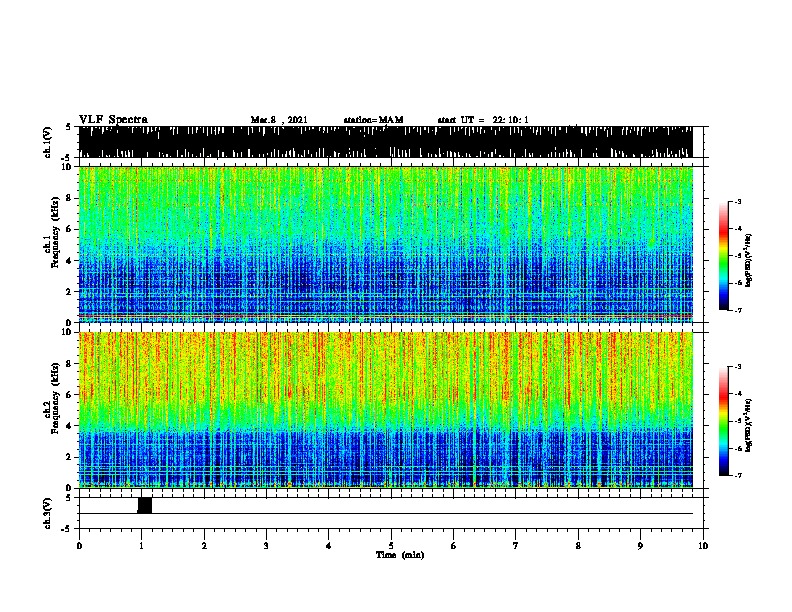Click the ch.1 voltage waveform panel

pyautogui.click(x=385, y=142)
